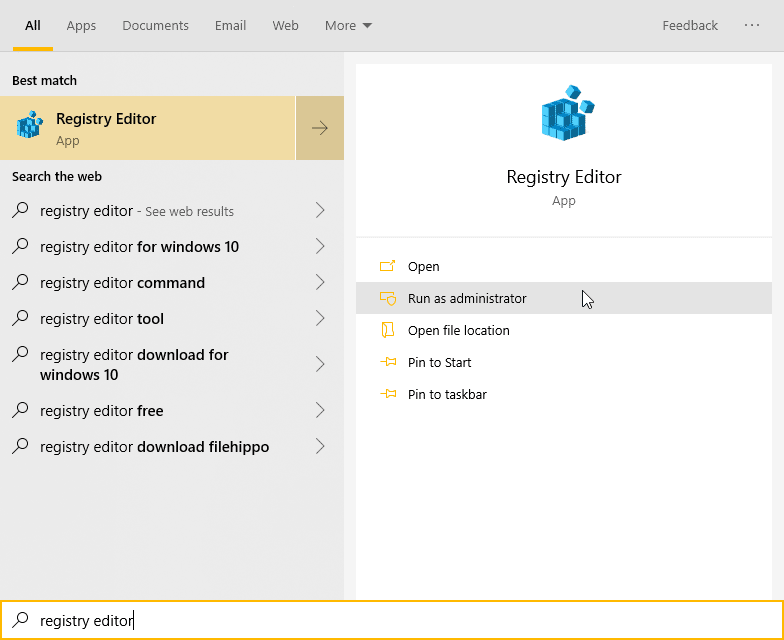The width and height of the screenshot is (784, 640).
Task: Open Registry Editor via Open action
Action: point(564,266)
